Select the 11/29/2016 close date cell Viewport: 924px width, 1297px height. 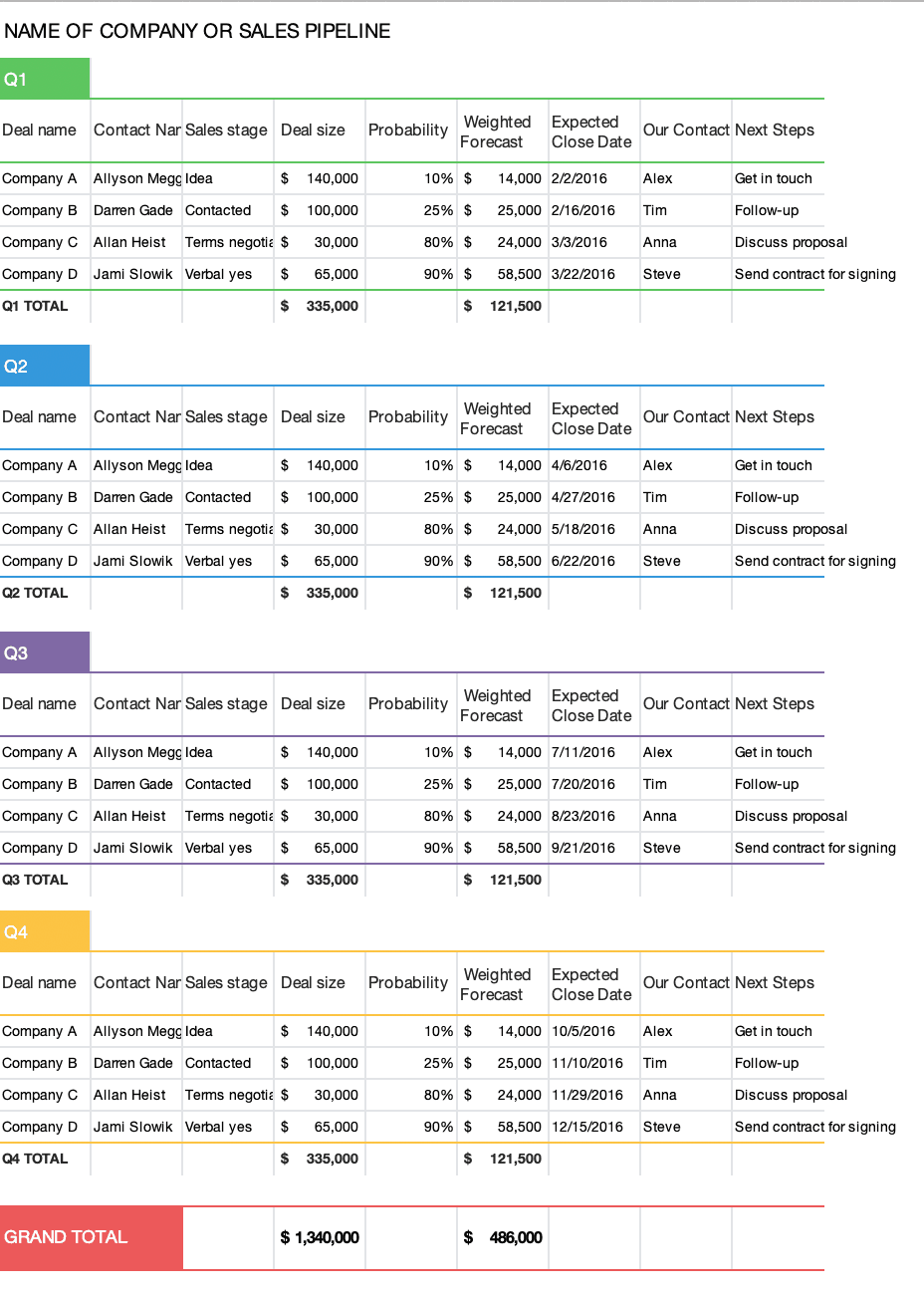click(587, 1095)
